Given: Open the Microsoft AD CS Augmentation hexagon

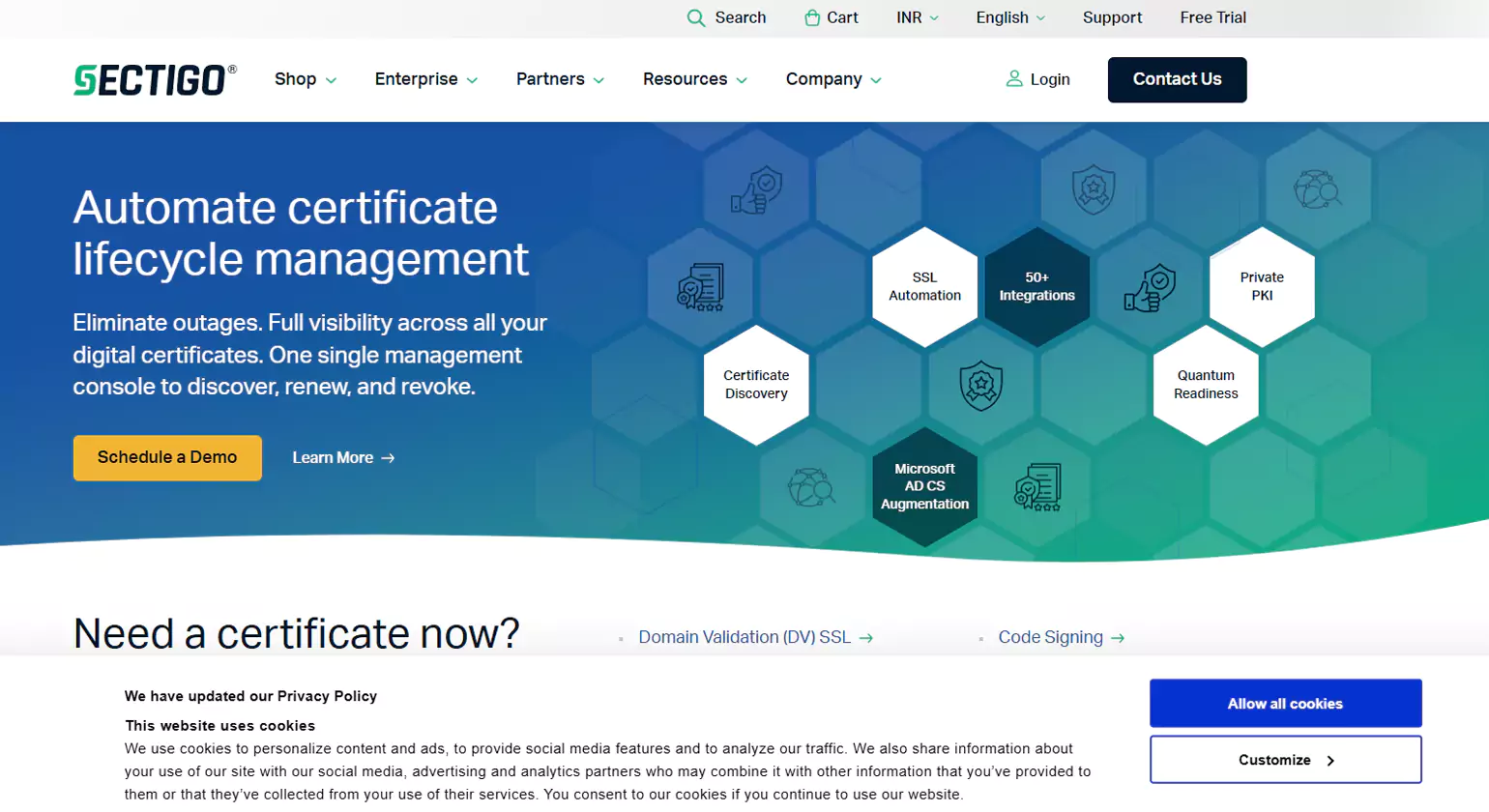Looking at the screenshot, I should (x=924, y=486).
